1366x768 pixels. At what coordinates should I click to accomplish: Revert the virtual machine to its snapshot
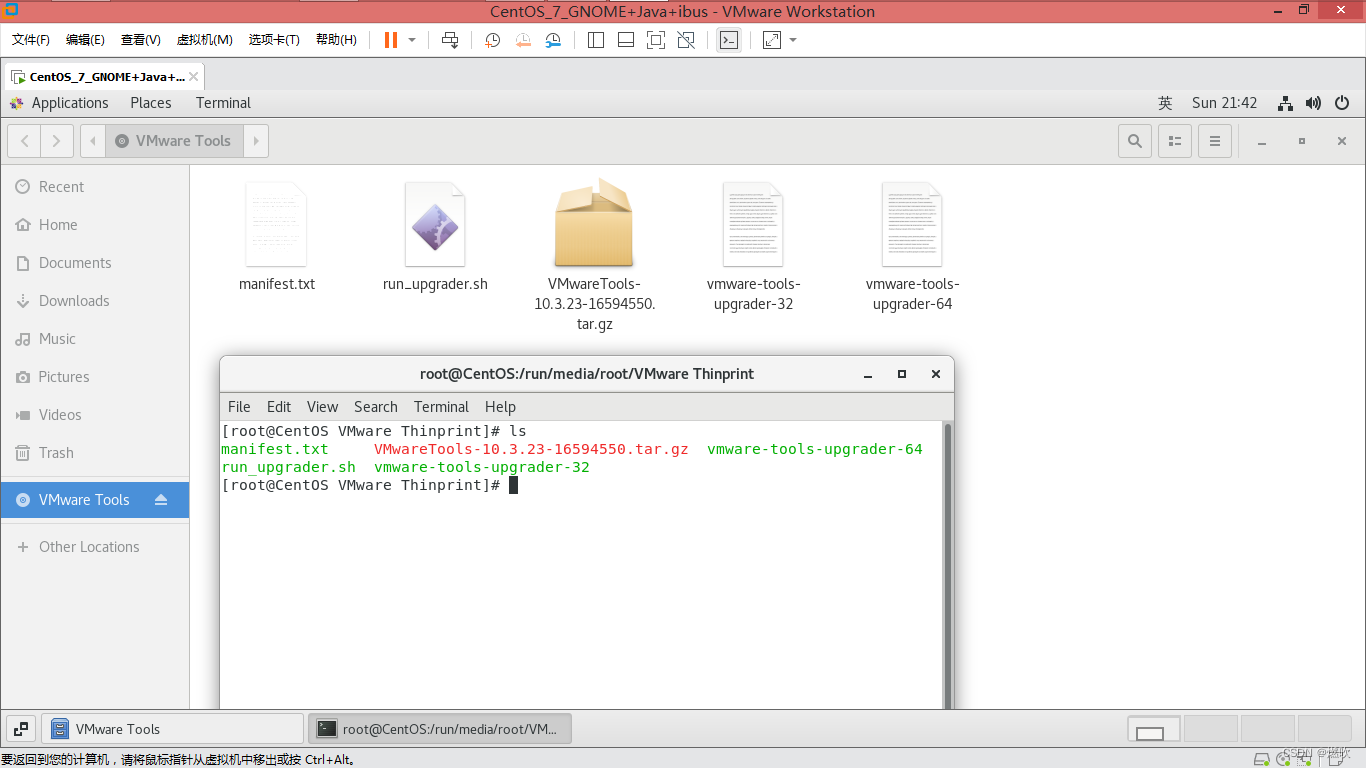(x=523, y=40)
